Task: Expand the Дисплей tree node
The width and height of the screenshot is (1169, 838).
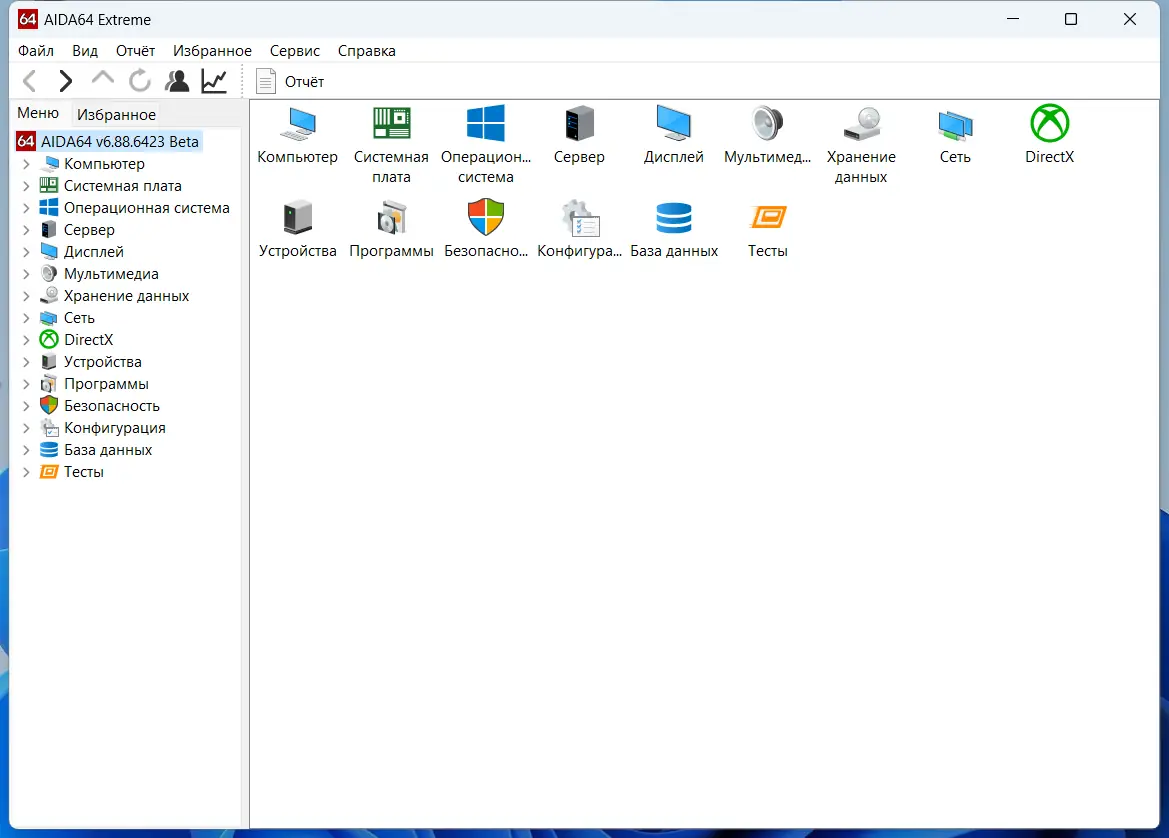Action: 26,252
